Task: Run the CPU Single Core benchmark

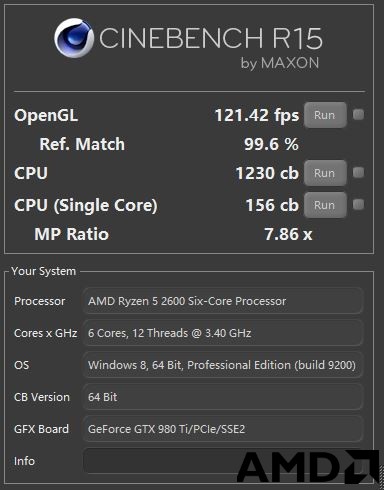Action: tap(325, 205)
